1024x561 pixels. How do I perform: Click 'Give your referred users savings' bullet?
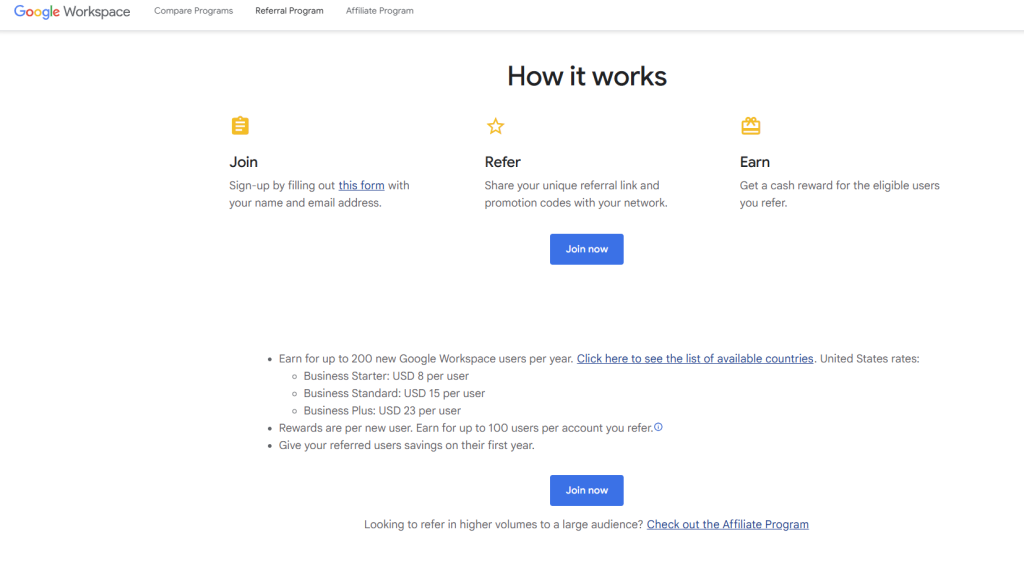(x=406, y=445)
